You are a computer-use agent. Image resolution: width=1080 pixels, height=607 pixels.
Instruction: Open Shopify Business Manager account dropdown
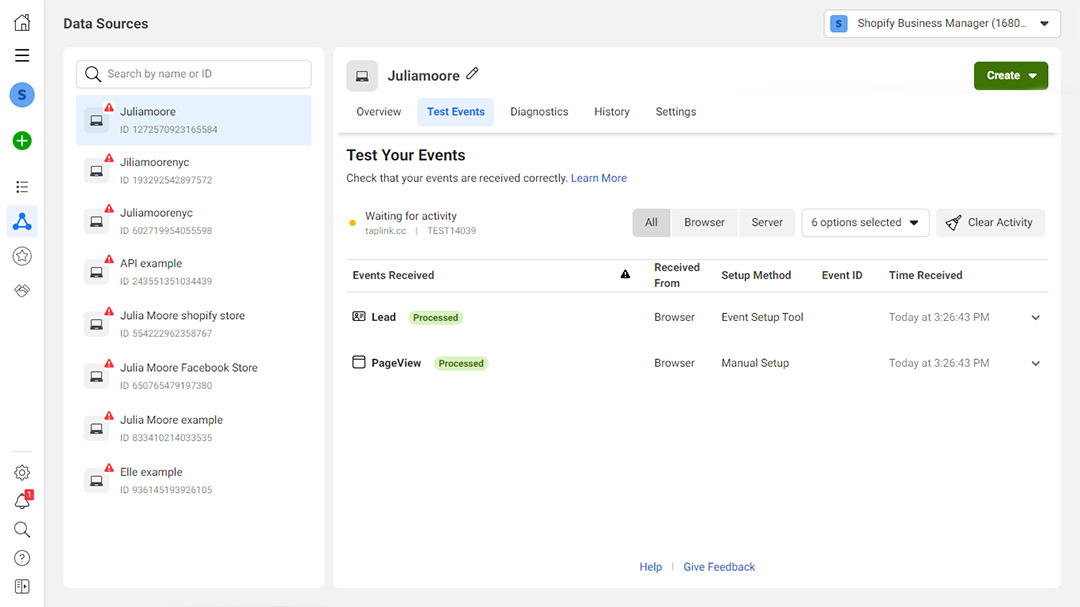click(941, 24)
